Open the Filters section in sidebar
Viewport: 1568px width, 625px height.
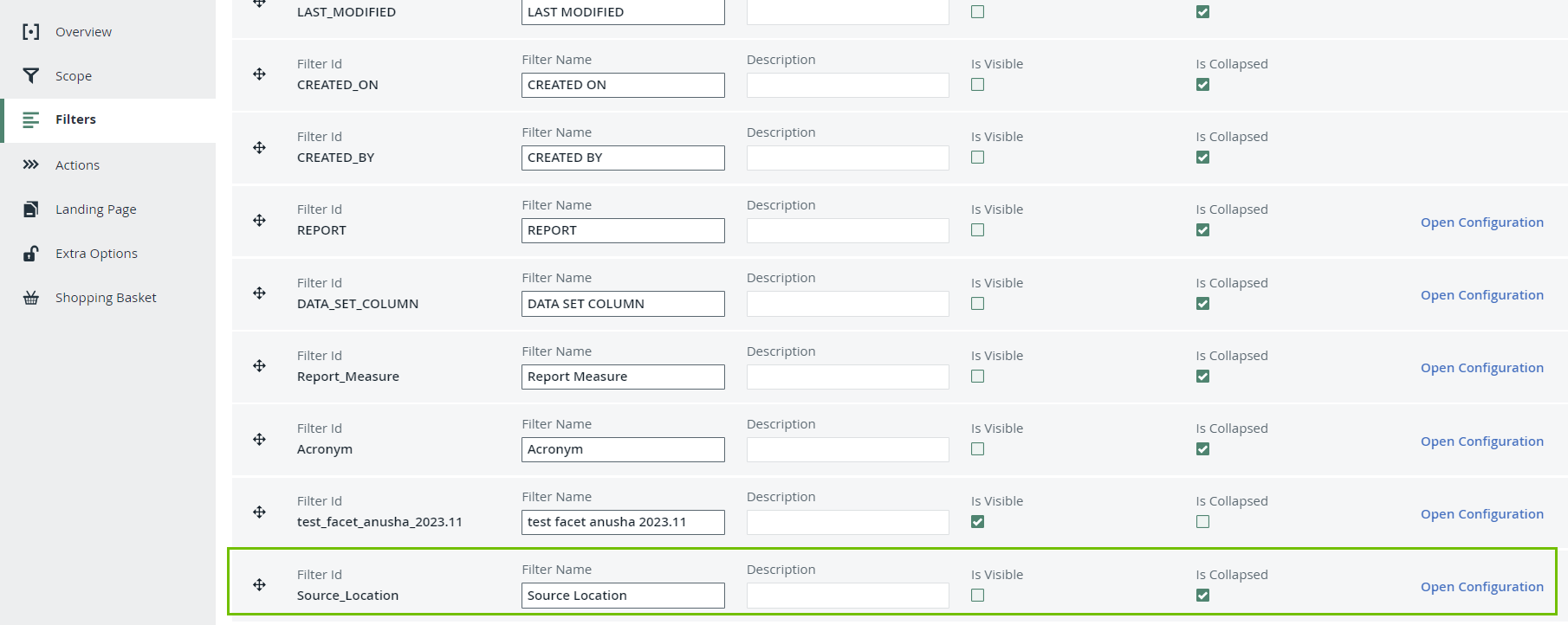(75, 119)
